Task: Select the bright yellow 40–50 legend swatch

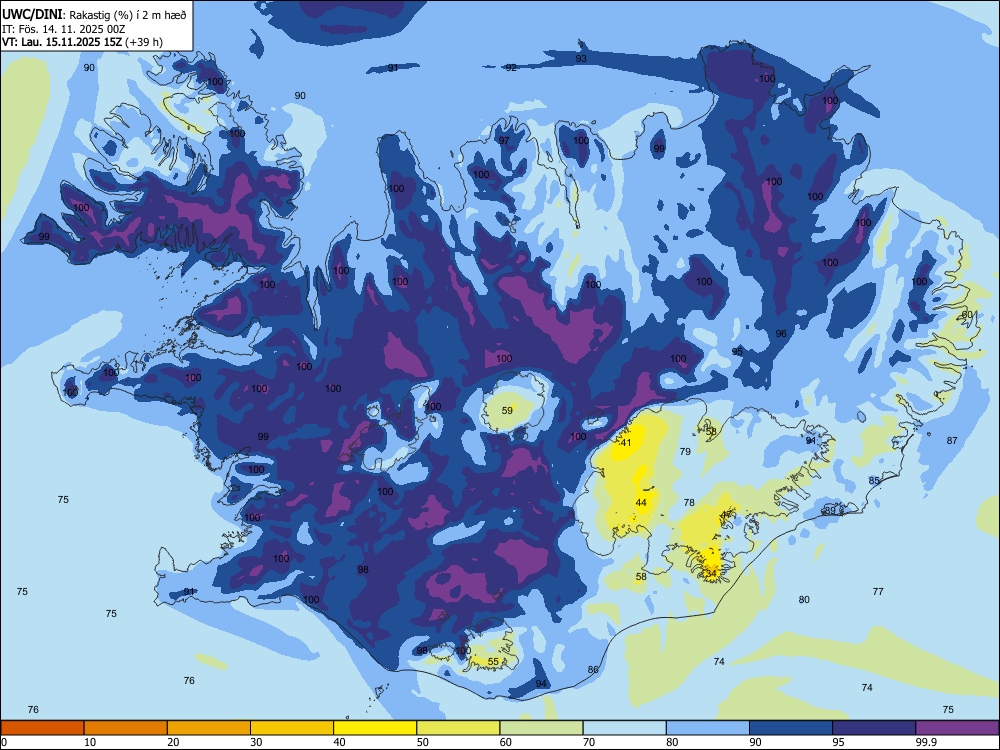Action: [x=375, y=728]
